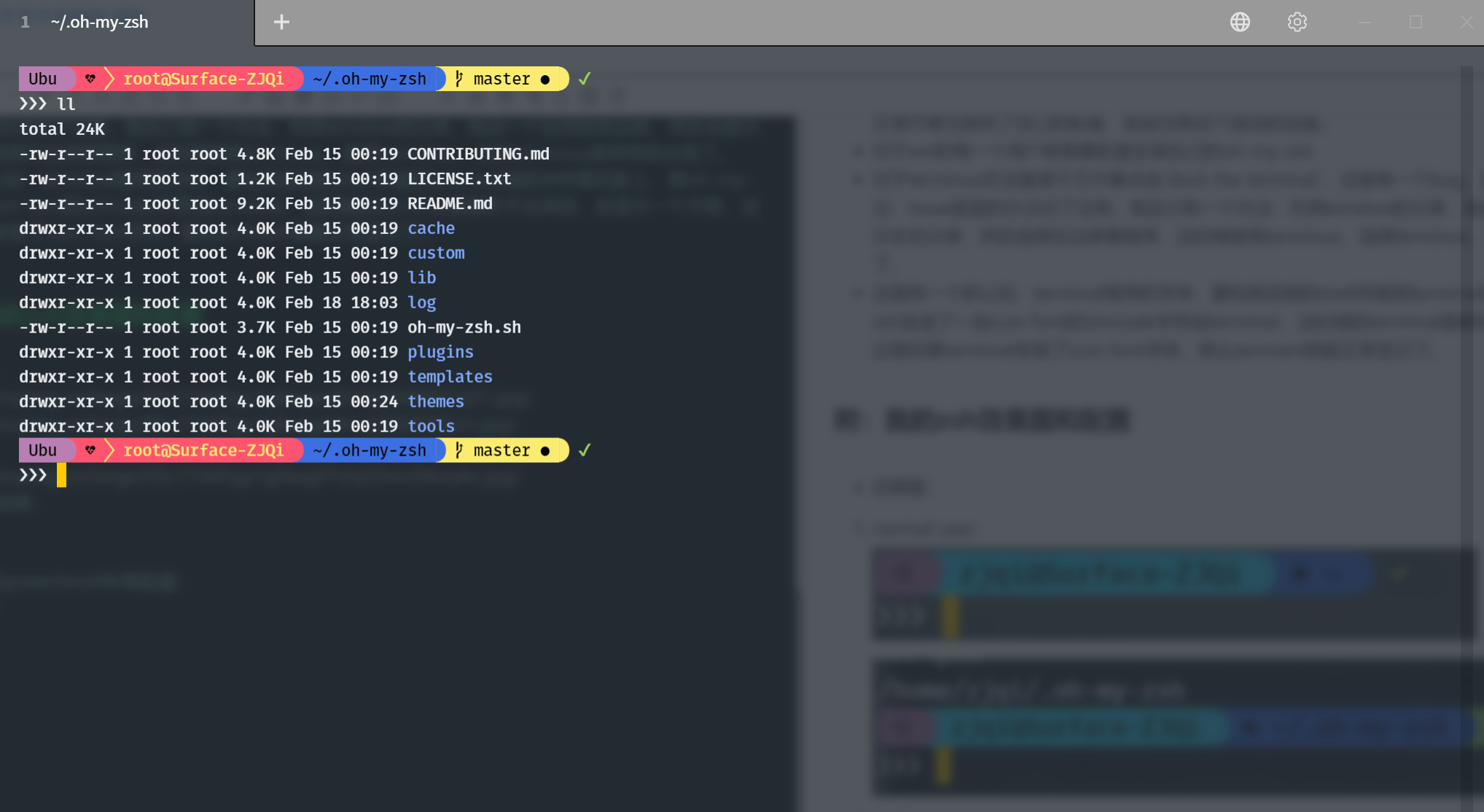1484x812 pixels.
Task: Click the typed 'll' command text
Action: (x=66, y=104)
